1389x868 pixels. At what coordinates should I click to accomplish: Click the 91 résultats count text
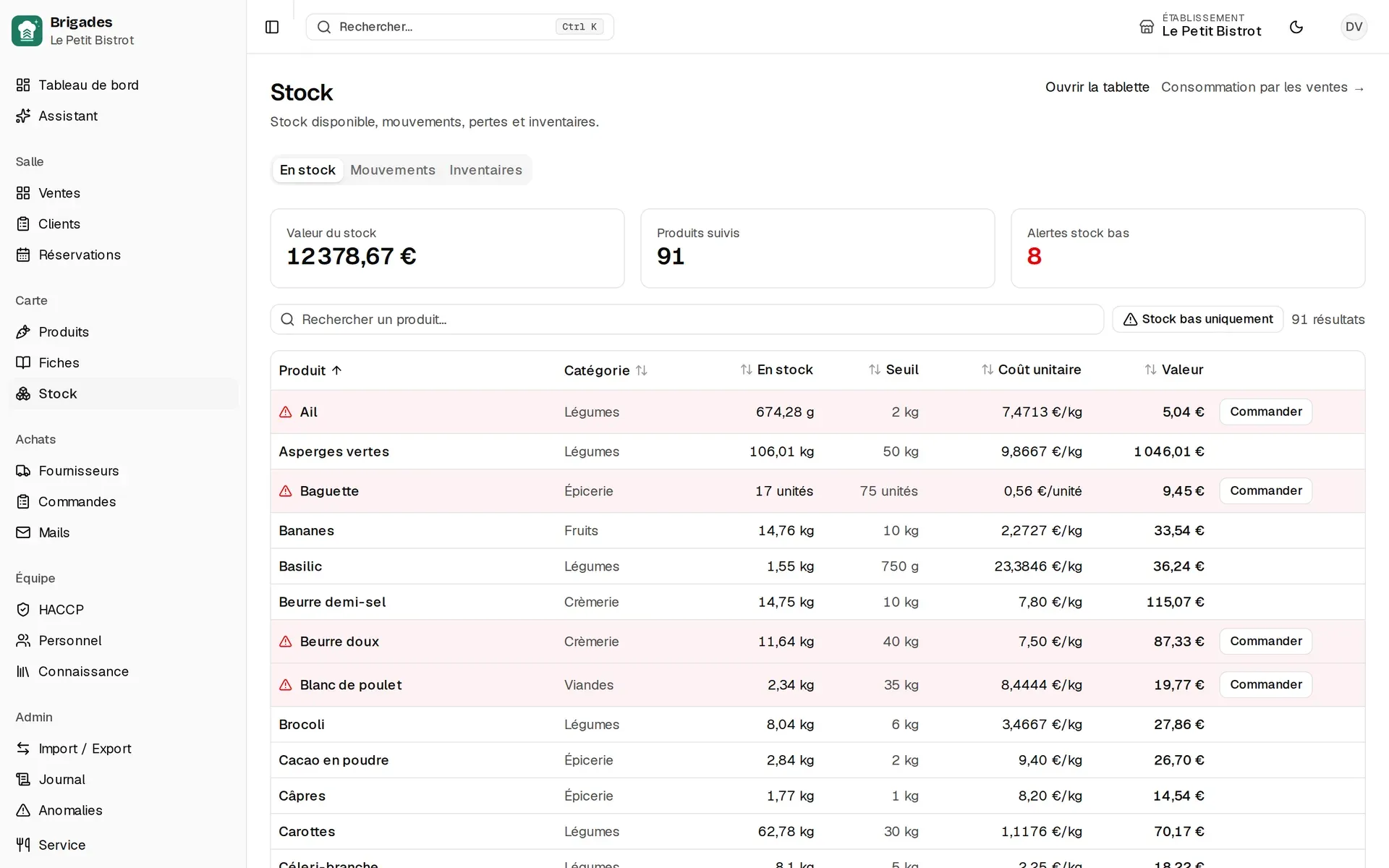tap(1328, 319)
